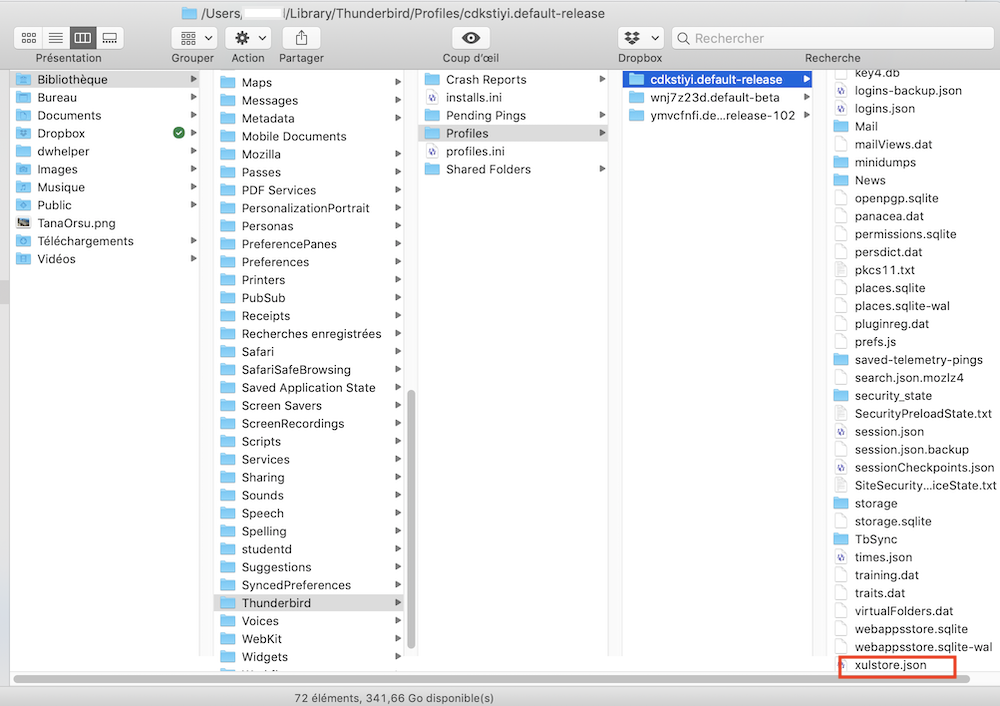Switch to gallery view in Présentation
This screenshot has height=706, width=1000.
point(110,38)
